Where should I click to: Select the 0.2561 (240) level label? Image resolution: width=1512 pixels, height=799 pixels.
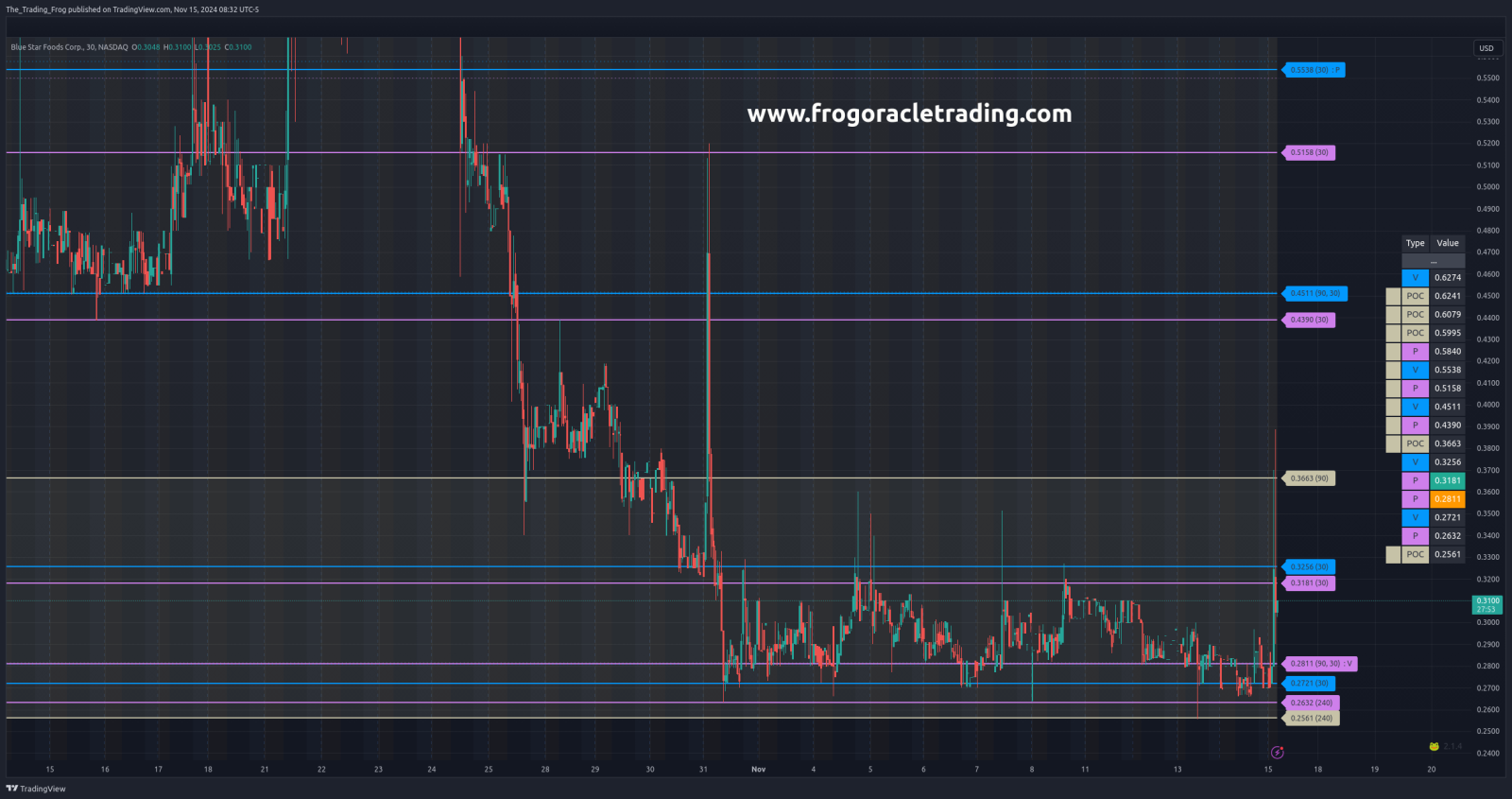[1312, 719]
